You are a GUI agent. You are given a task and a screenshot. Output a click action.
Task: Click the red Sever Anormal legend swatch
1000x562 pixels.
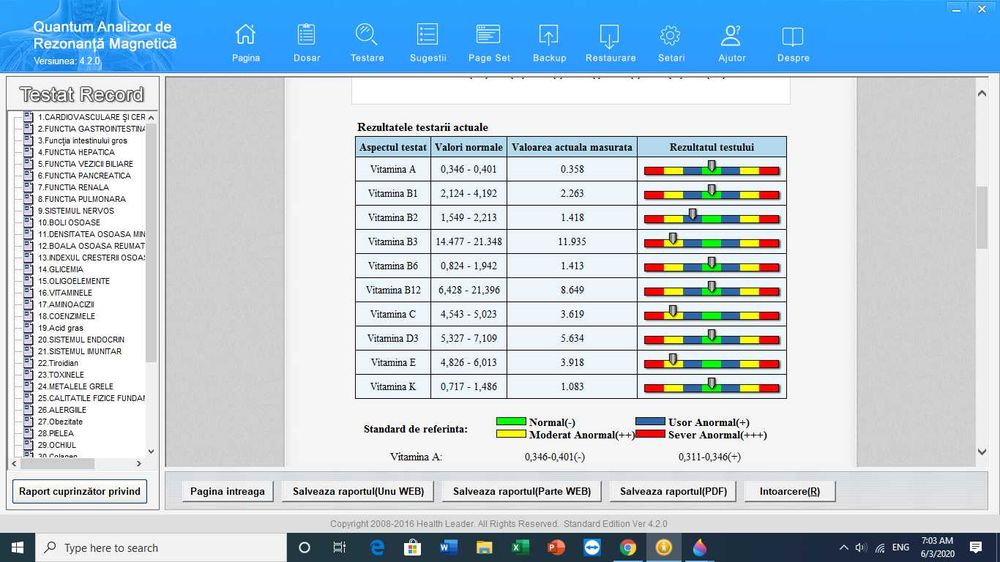[x=650, y=434]
